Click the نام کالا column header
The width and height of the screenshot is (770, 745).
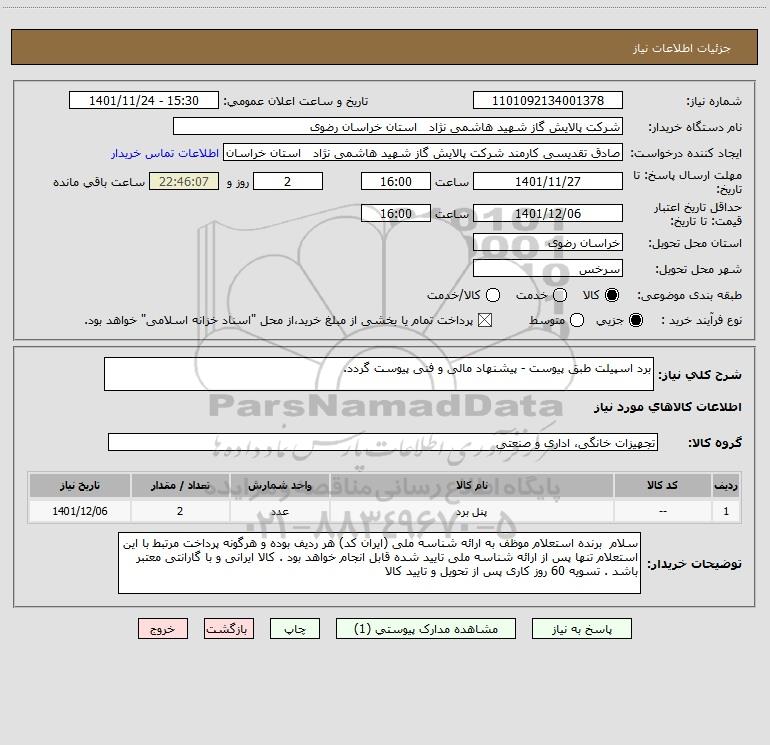pos(471,486)
